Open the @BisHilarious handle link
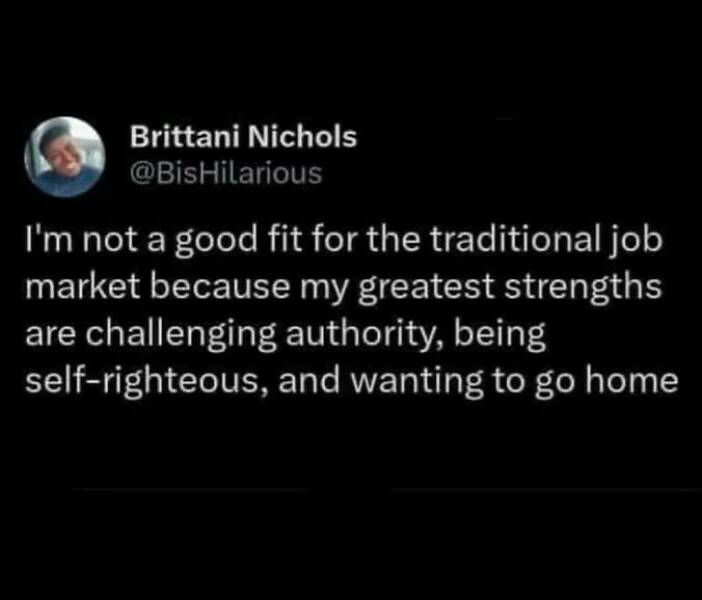 227,173
